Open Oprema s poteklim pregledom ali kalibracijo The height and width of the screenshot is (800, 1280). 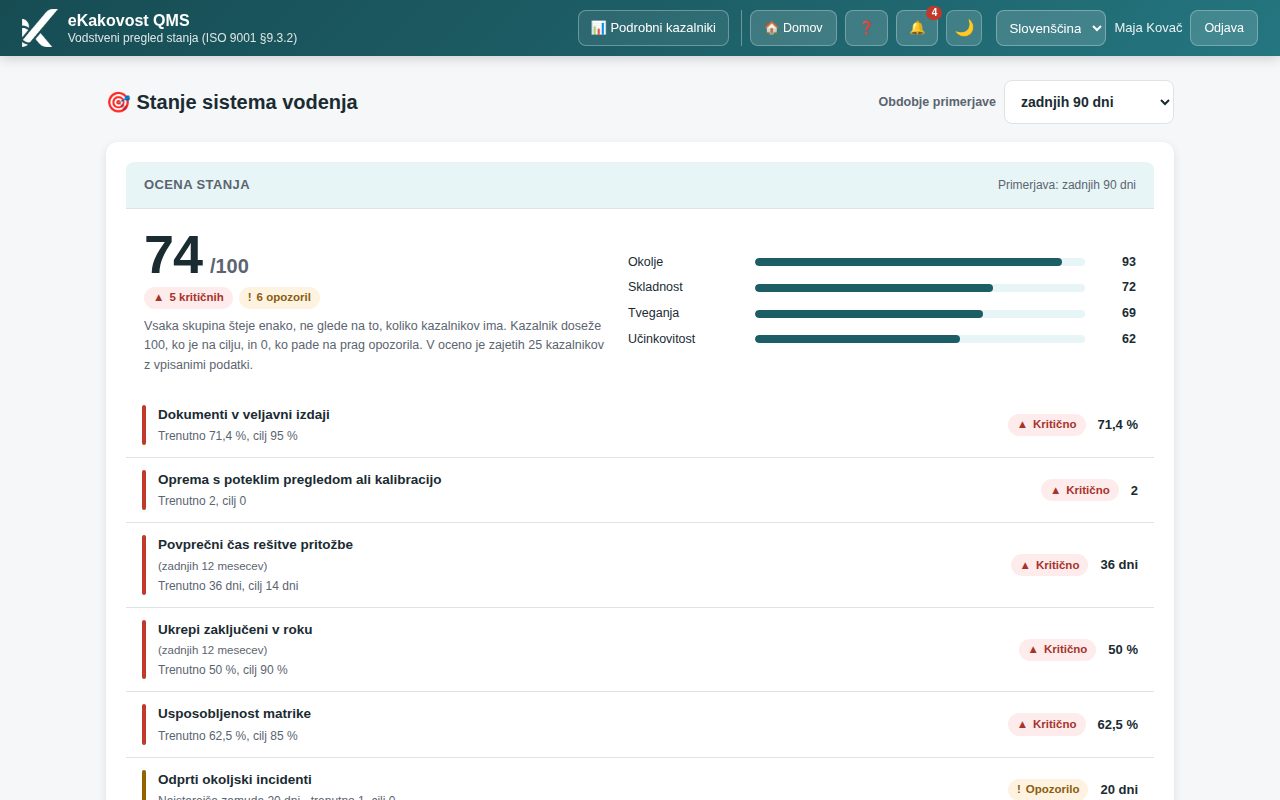coord(640,490)
